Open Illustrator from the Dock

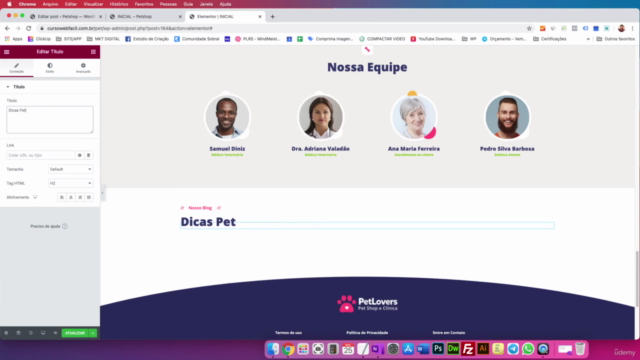tap(483, 349)
